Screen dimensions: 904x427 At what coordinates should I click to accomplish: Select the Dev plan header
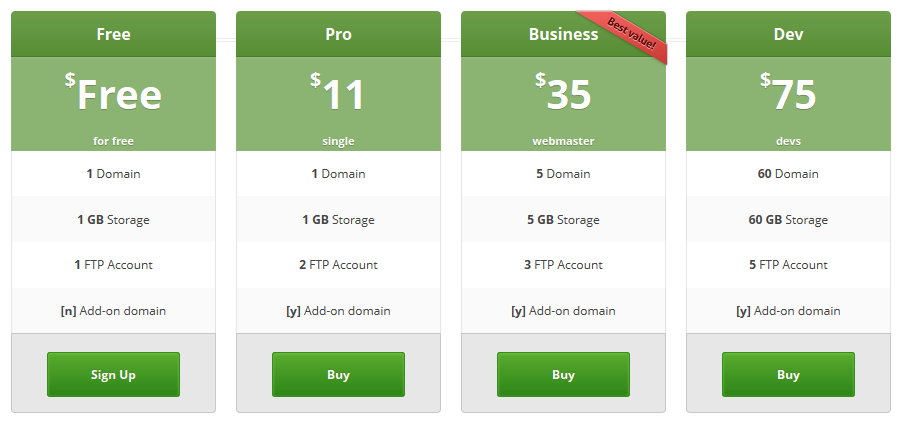click(x=788, y=34)
